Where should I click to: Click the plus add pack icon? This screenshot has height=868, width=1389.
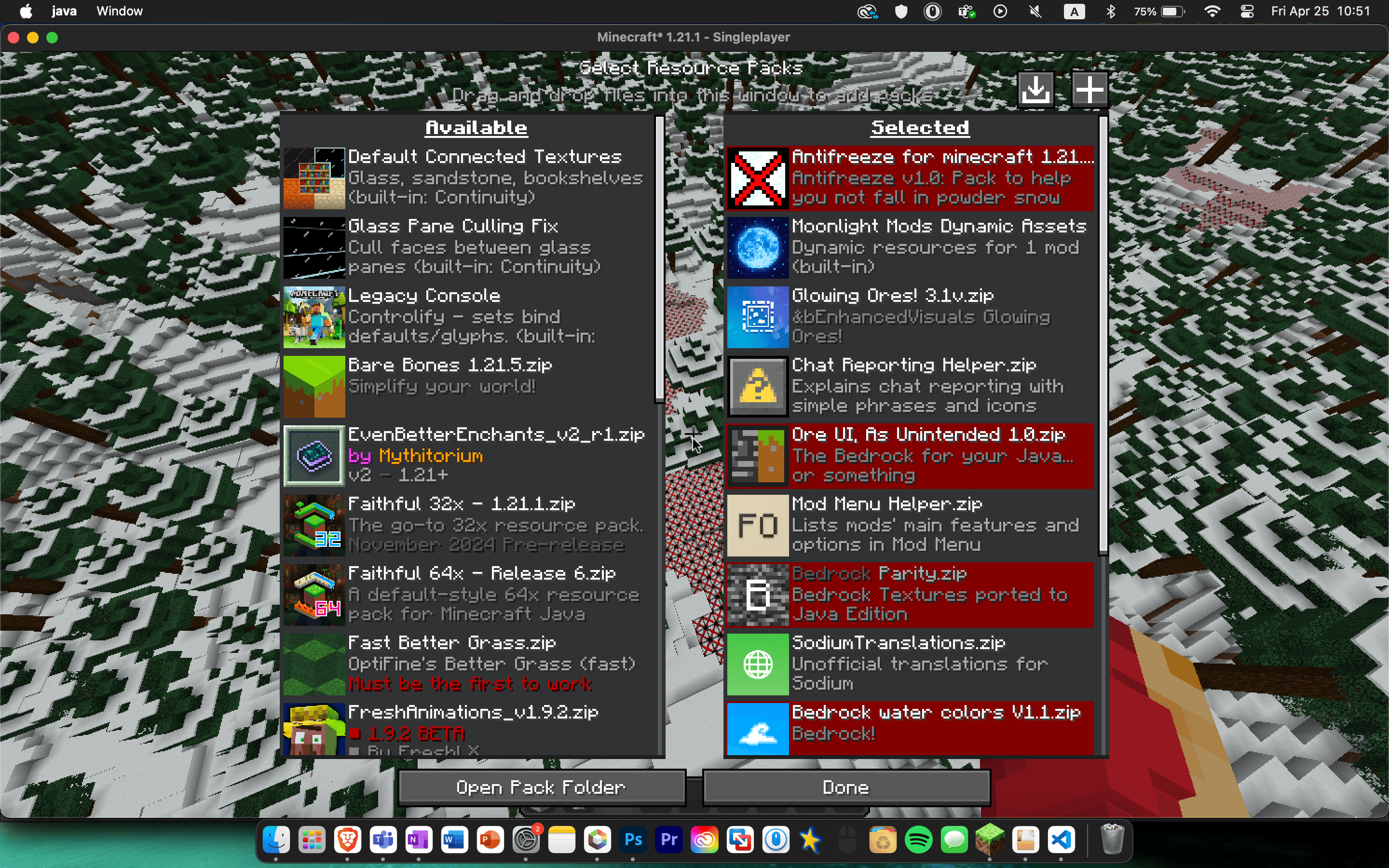tap(1089, 90)
